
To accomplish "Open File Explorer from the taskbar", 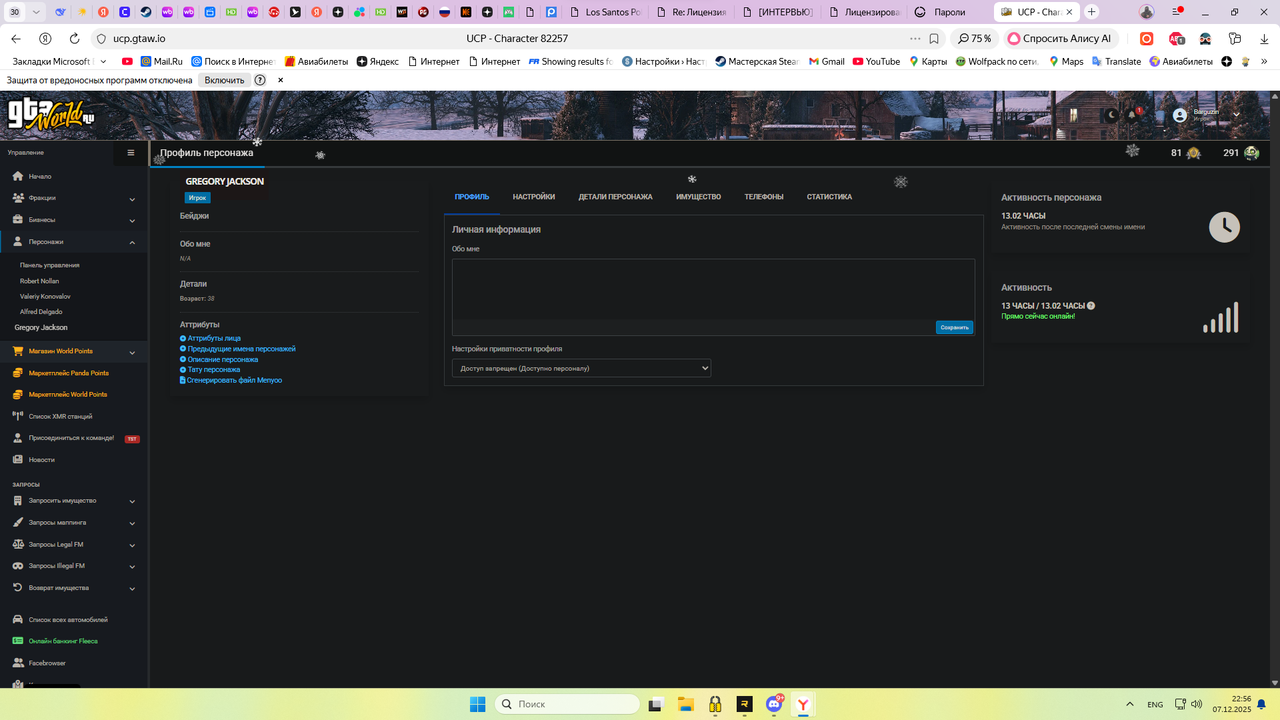I will 685,704.
